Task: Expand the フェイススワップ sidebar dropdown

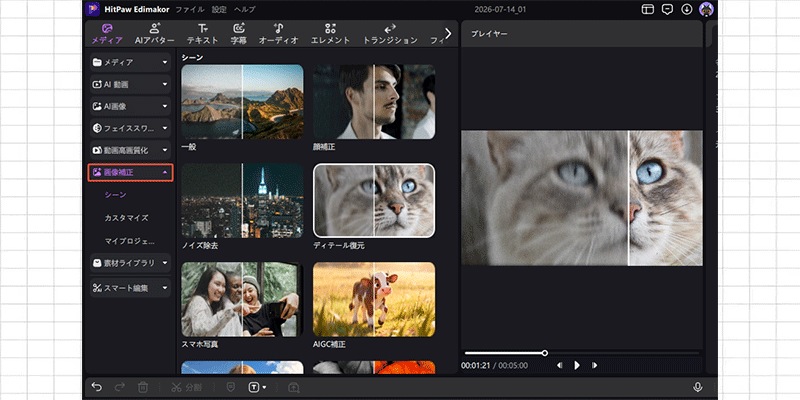Action: [131, 128]
